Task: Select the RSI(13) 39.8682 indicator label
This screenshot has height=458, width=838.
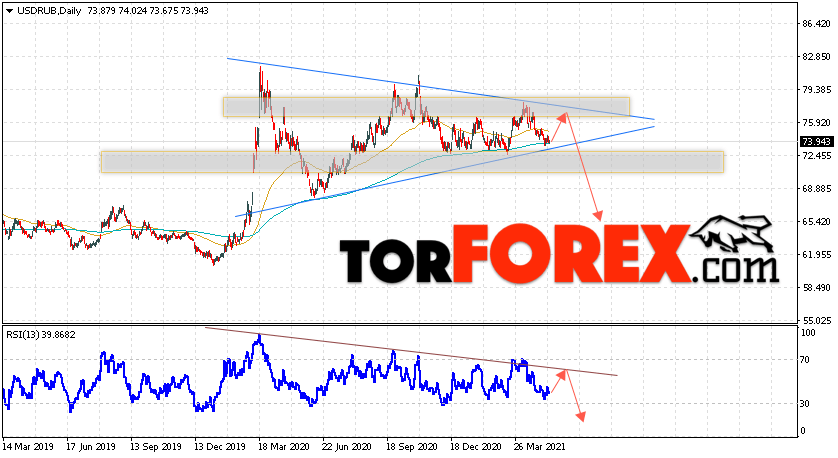Action: 41,335
